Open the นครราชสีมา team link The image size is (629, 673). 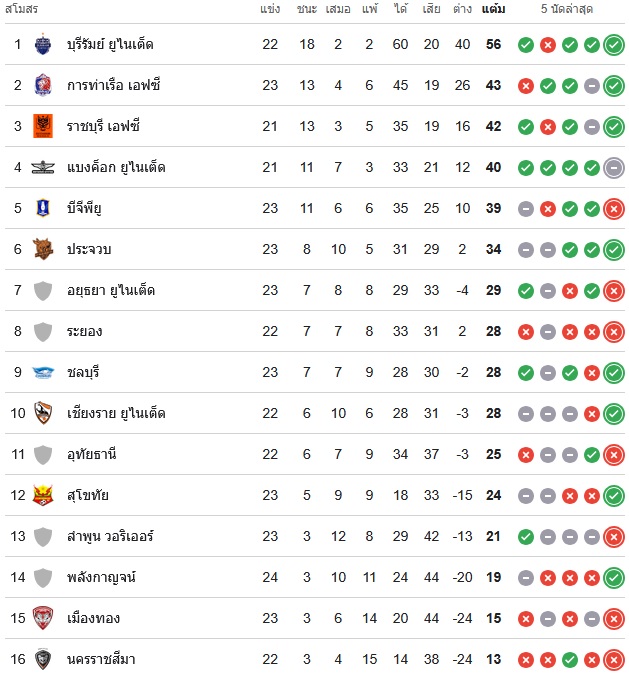pos(101,659)
